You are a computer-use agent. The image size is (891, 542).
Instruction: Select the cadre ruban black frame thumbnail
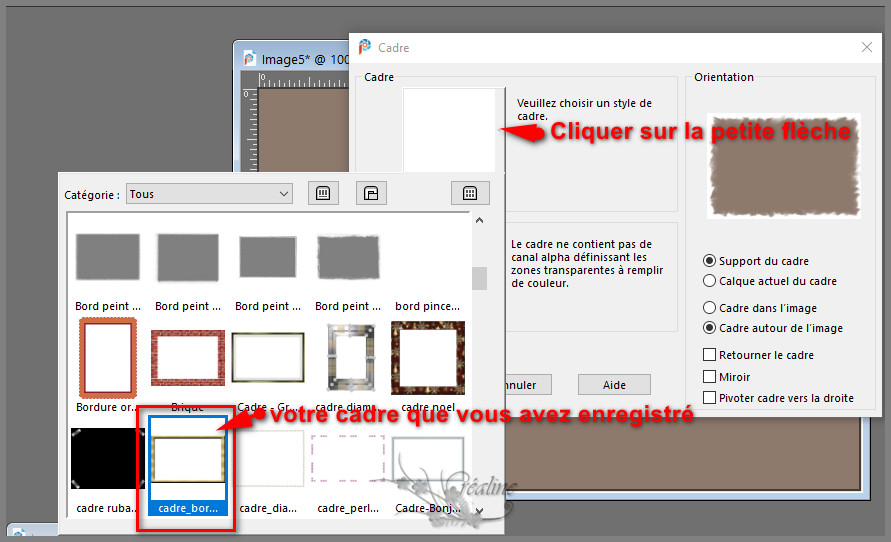click(107, 459)
